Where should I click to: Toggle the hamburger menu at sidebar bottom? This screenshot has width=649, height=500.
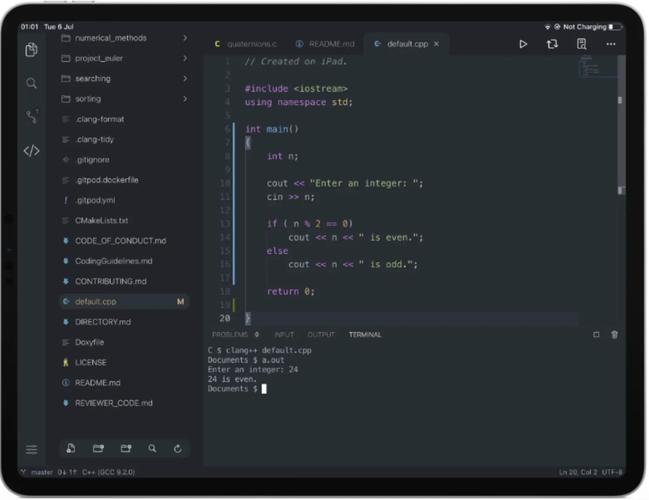pos(31,449)
